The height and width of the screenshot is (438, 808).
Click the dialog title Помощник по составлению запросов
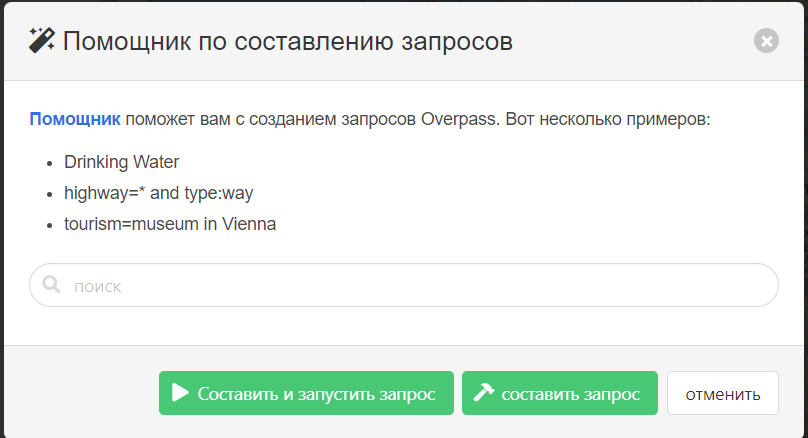(x=288, y=41)
